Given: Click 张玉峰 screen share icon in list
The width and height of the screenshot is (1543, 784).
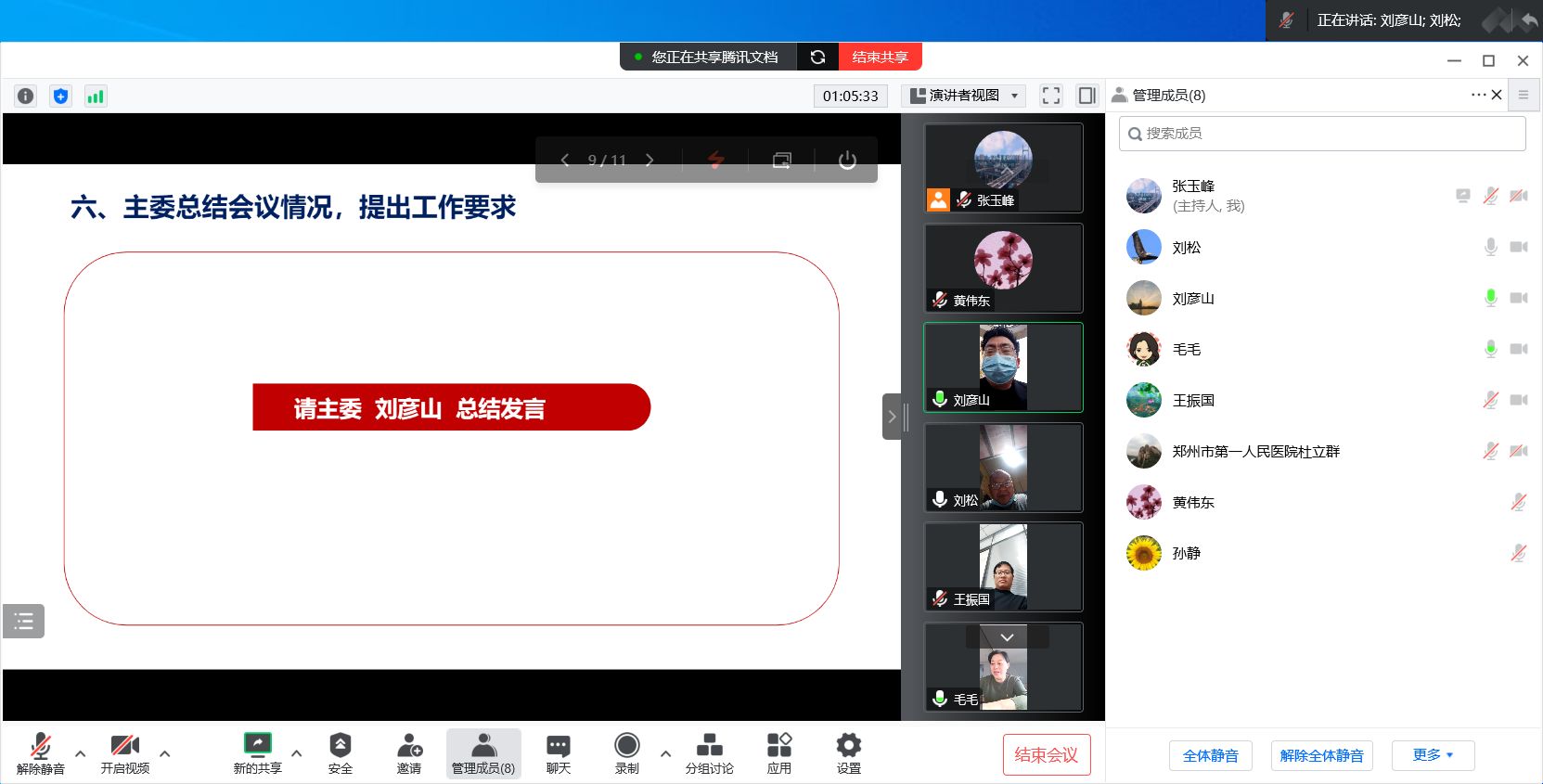Looking at the screenshot, I should [x=1463, y=196].
